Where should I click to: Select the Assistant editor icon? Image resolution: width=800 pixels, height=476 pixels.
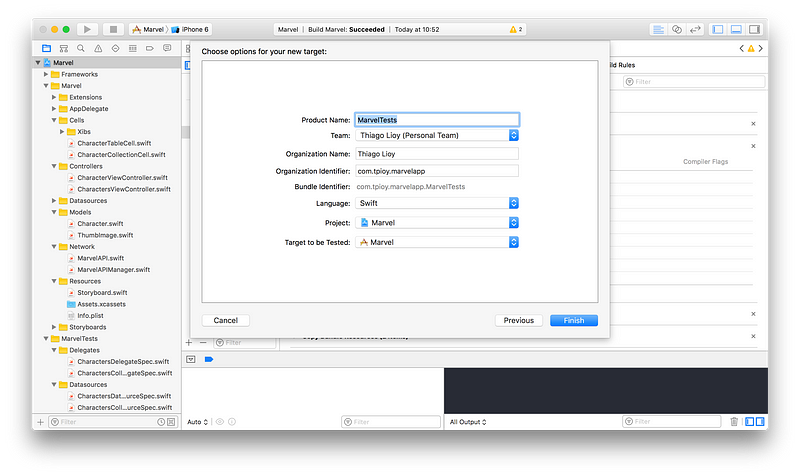point(677,29)
